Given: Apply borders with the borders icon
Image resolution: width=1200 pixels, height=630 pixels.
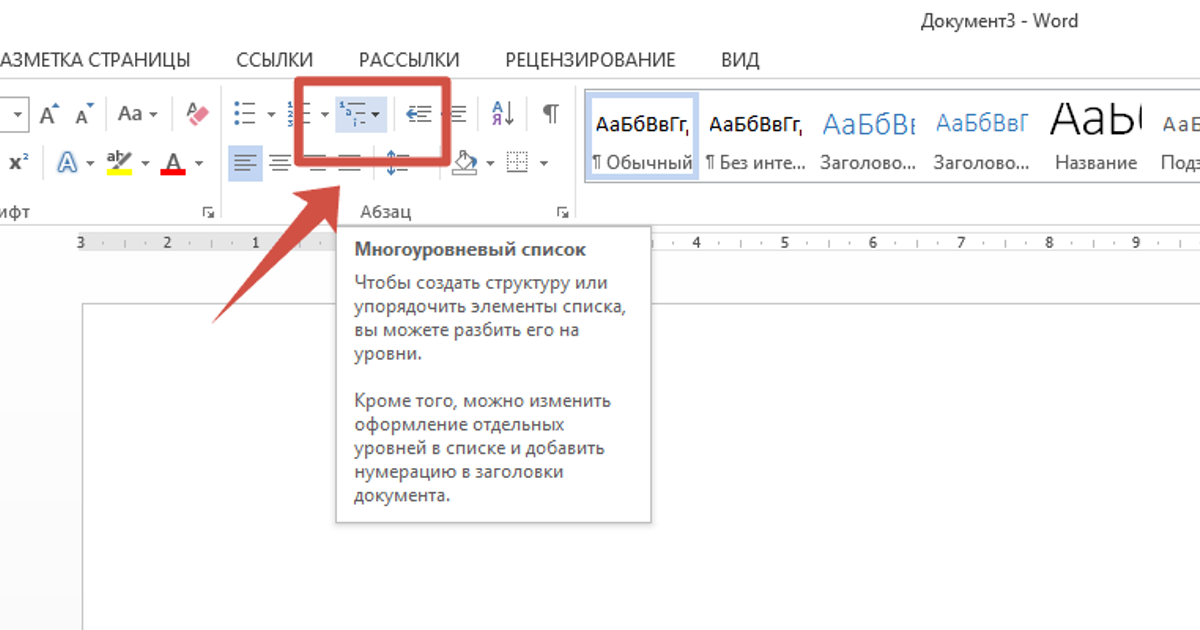Looking at the screenshot, I should pos(517,162).
